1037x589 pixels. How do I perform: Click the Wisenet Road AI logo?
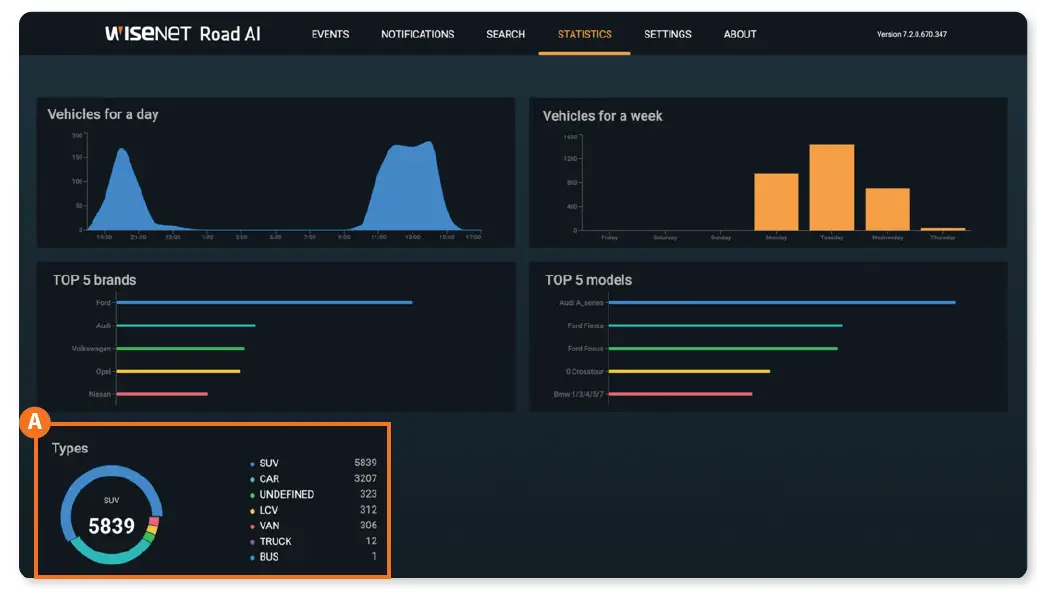click(x=183, y=34)
